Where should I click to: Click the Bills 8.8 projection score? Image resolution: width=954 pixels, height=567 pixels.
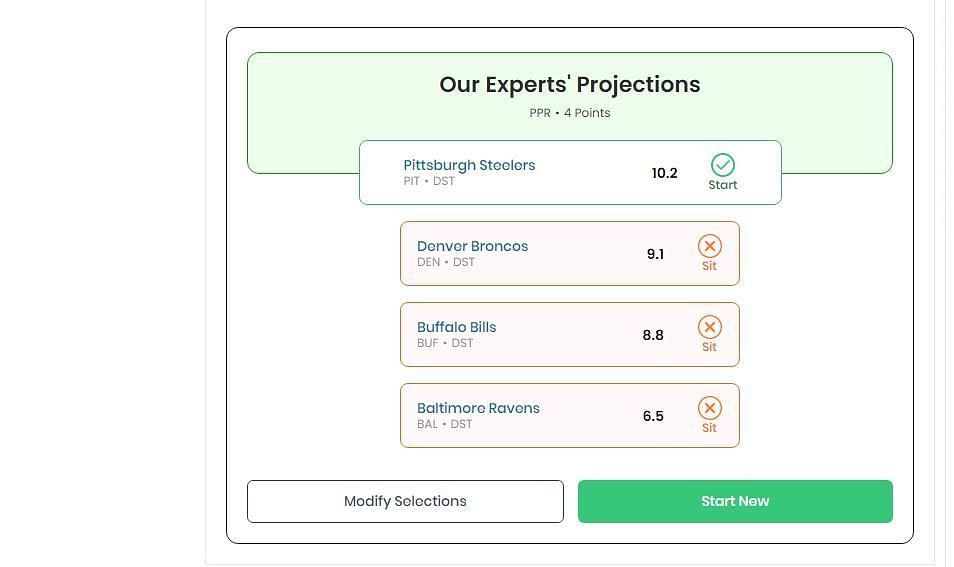click(653, 335)
